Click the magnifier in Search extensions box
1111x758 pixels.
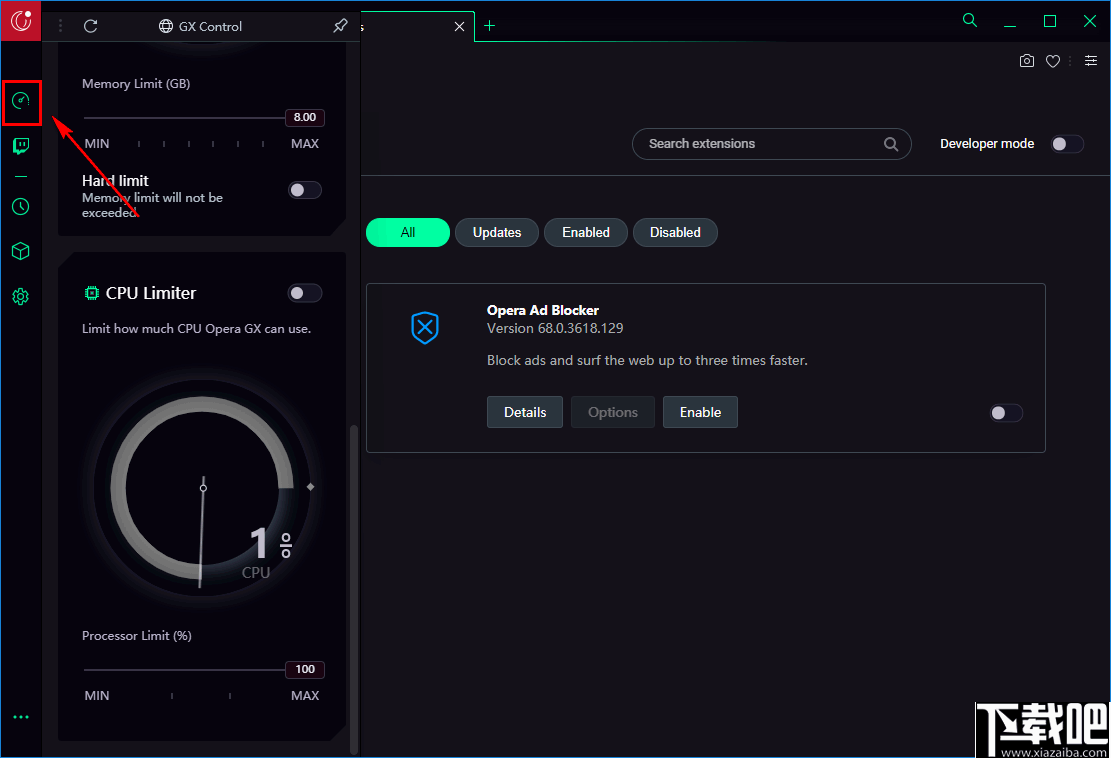[x=891, y=145]
